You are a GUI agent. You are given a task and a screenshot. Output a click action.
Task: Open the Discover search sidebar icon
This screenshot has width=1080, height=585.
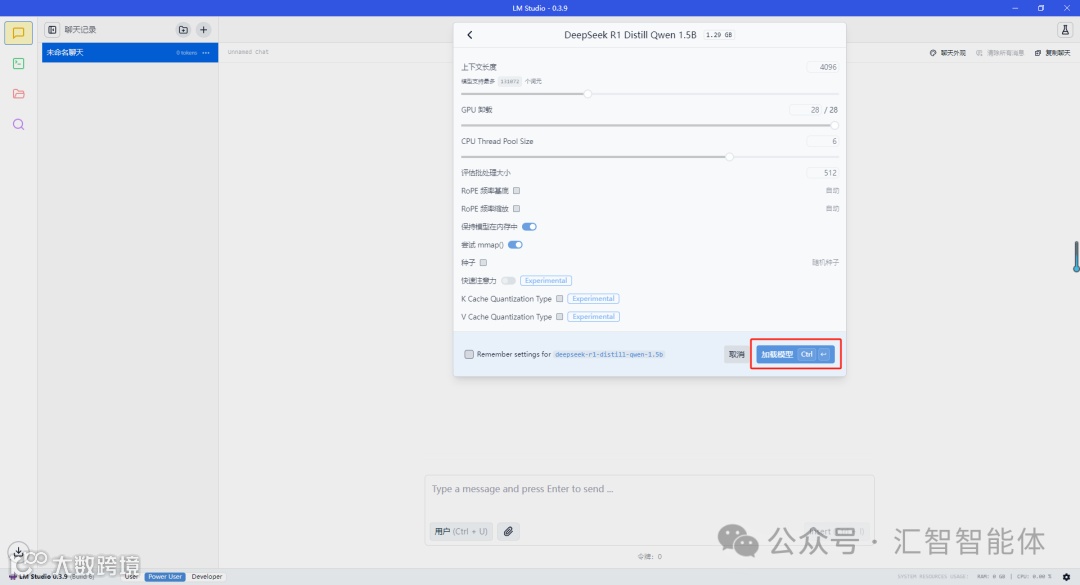[19, 124]
